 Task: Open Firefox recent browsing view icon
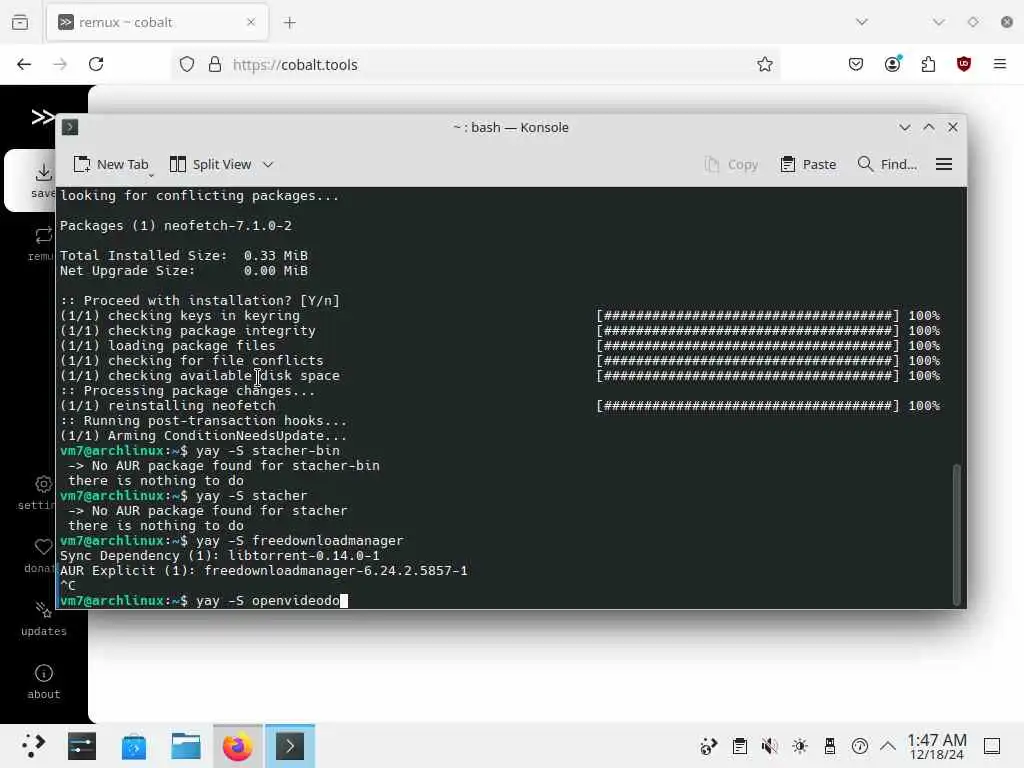(x=20, y=23)
